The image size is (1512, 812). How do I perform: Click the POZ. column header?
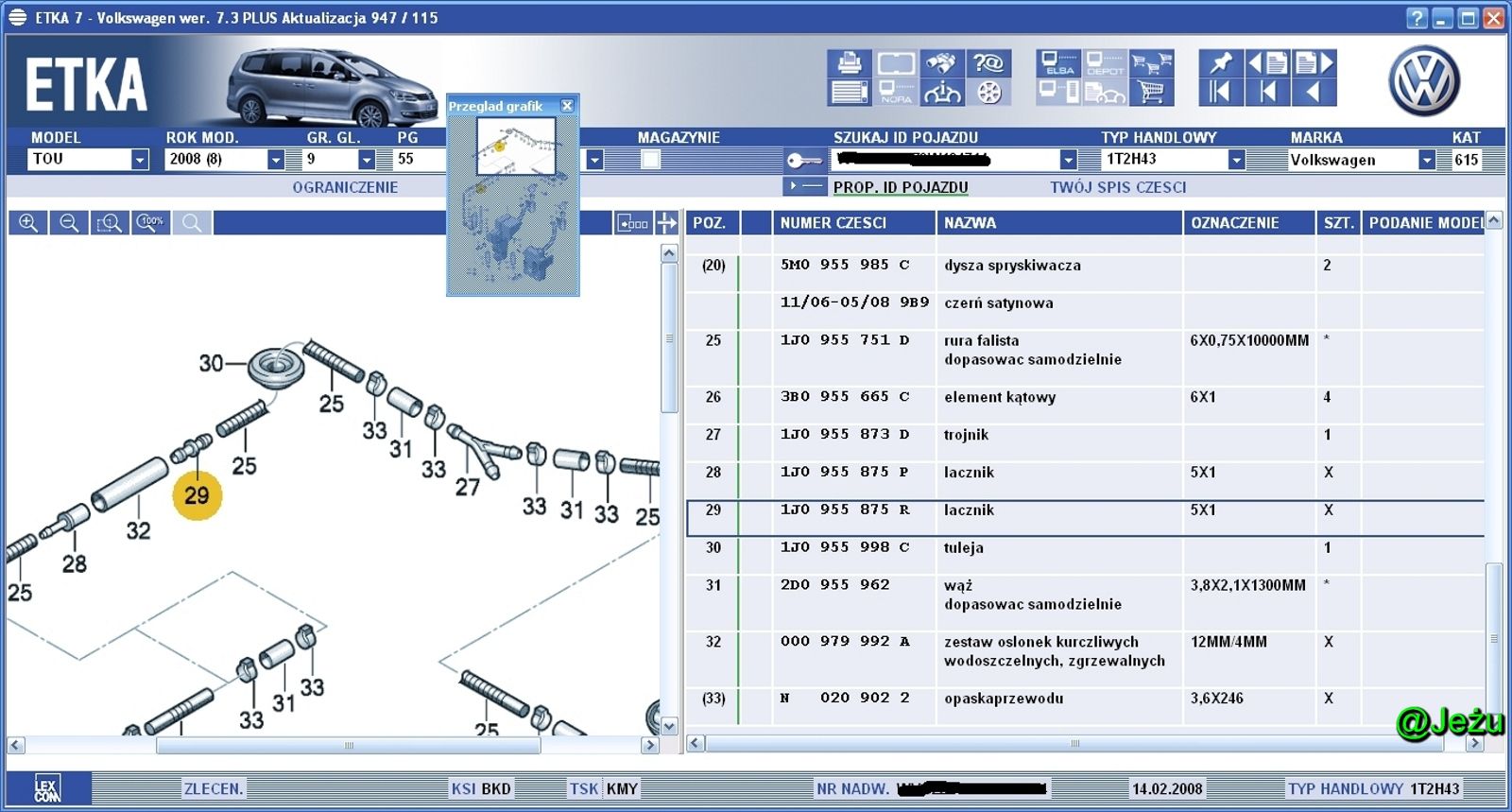tap(713, 223)
